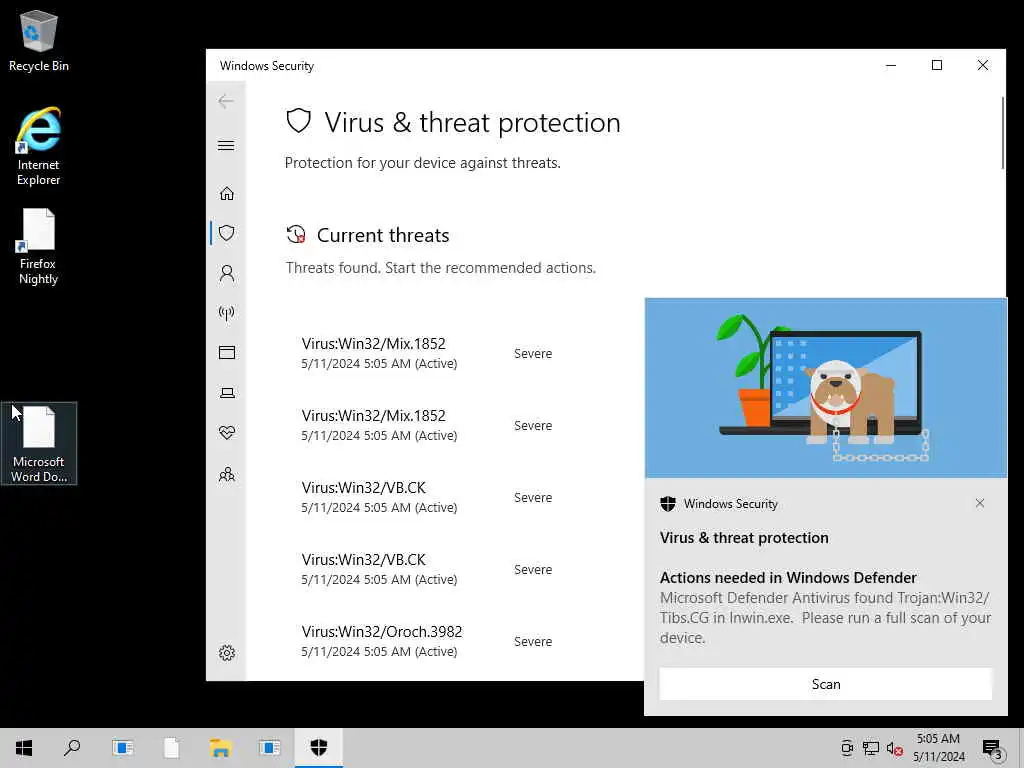Open Firewall & network protection icon

pos(227,313)
